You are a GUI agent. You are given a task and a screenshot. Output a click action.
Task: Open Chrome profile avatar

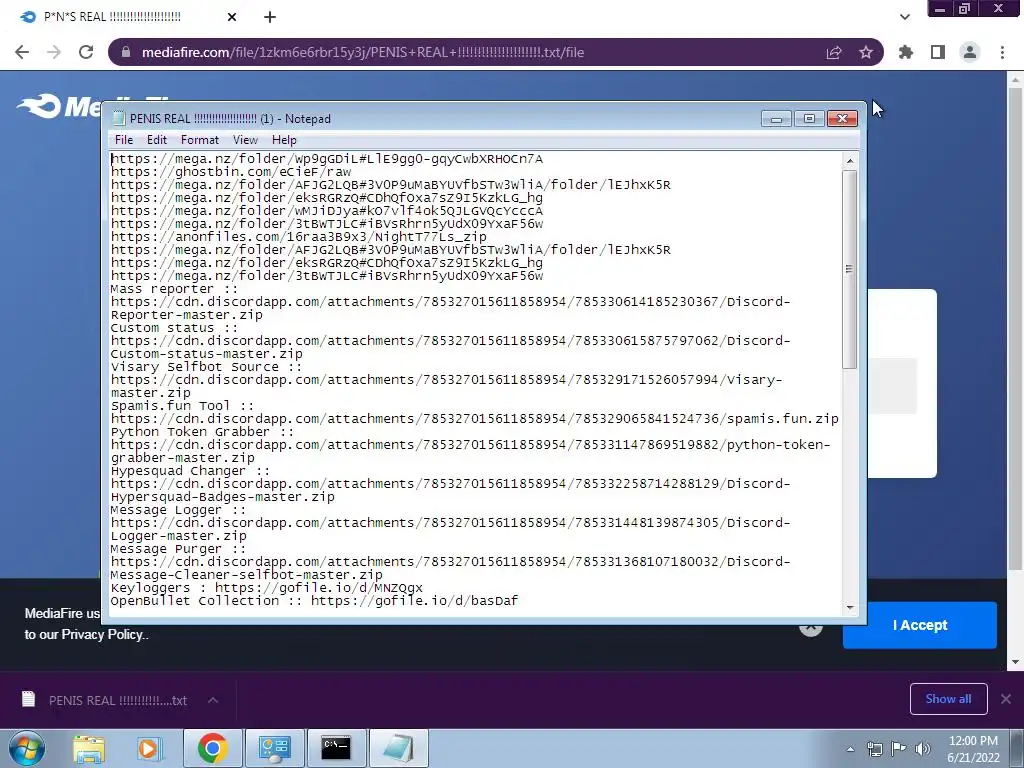pos(970,52)
